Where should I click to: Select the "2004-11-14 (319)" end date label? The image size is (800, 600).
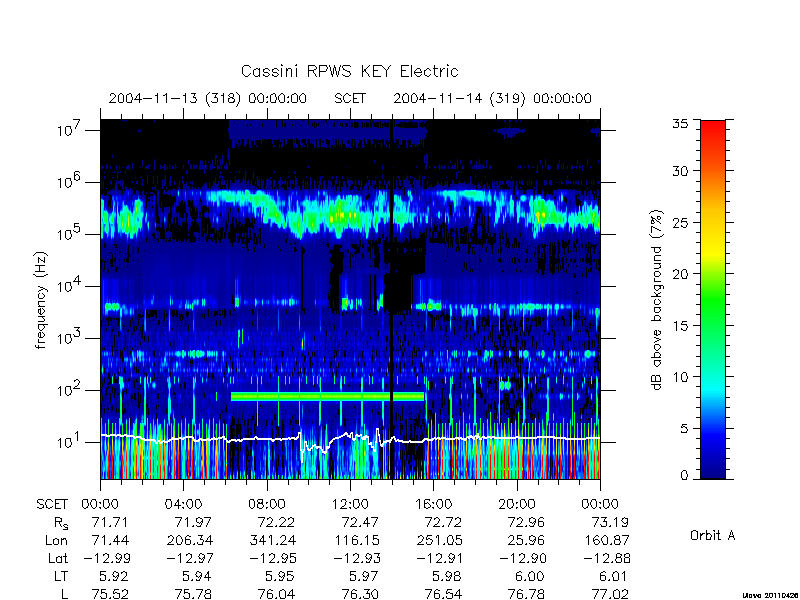(x=459, y=98)
